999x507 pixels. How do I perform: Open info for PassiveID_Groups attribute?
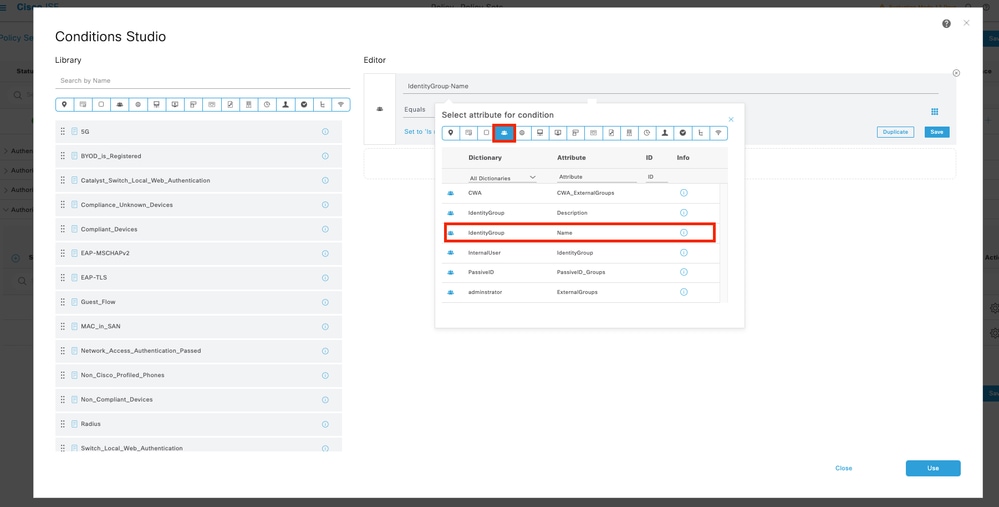[684, 272]
